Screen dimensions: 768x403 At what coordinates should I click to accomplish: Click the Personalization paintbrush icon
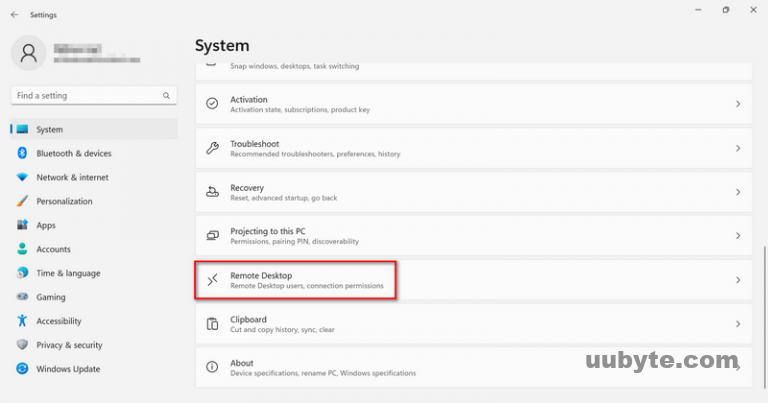click(22, 201)
